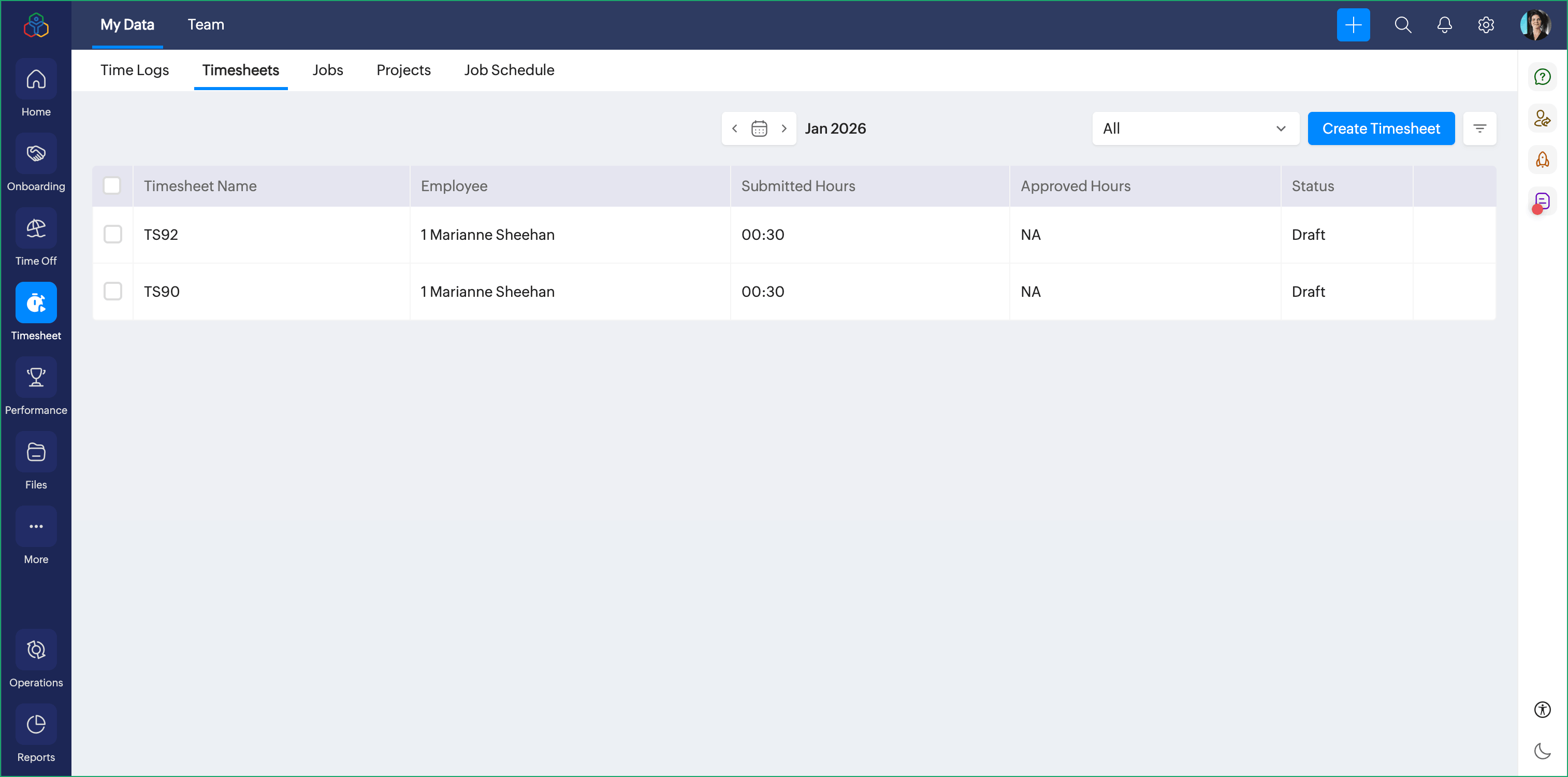The width and height of the screenshot is (1568, 777).
Task: Expand the All status filter dropdown
Action: click(1195, 128)
